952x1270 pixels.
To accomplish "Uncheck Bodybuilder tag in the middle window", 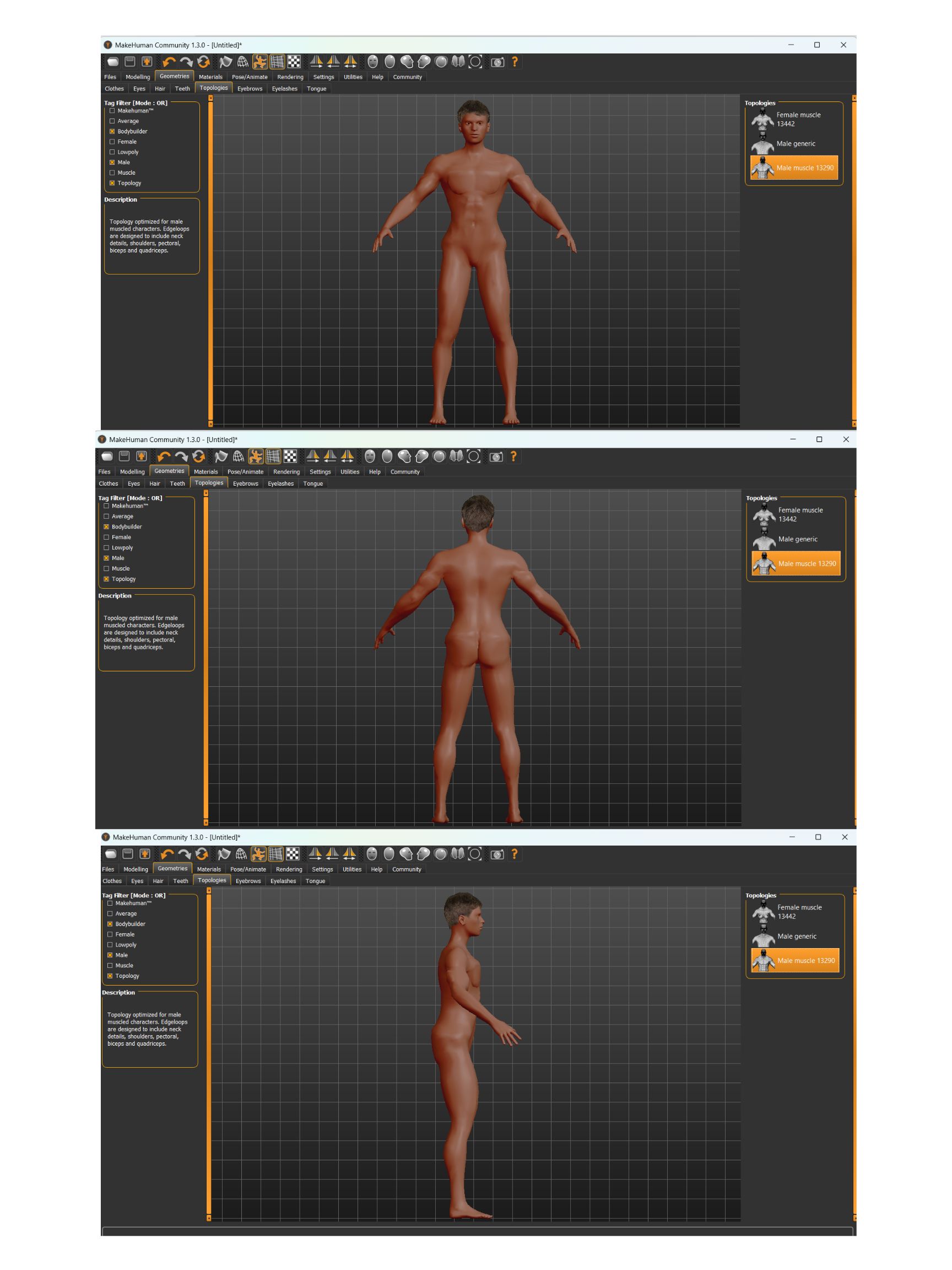I will point(107,526).
